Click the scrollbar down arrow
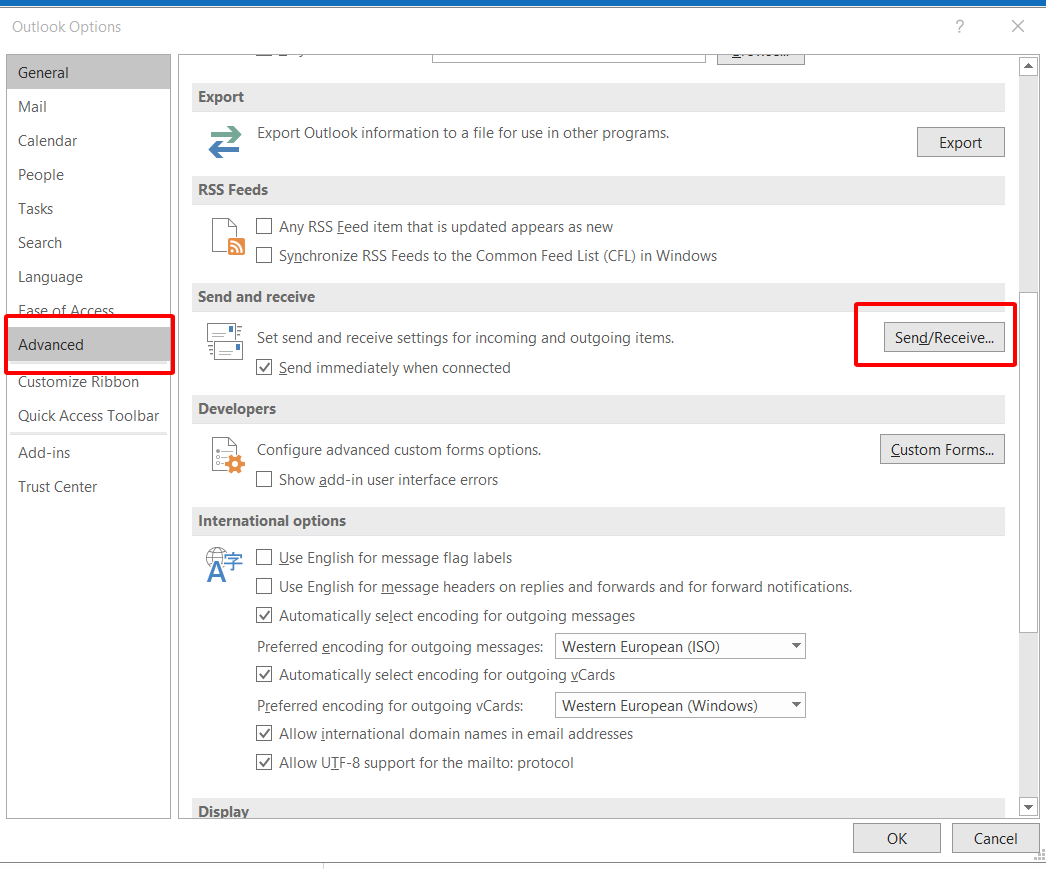 (1028, 807)
